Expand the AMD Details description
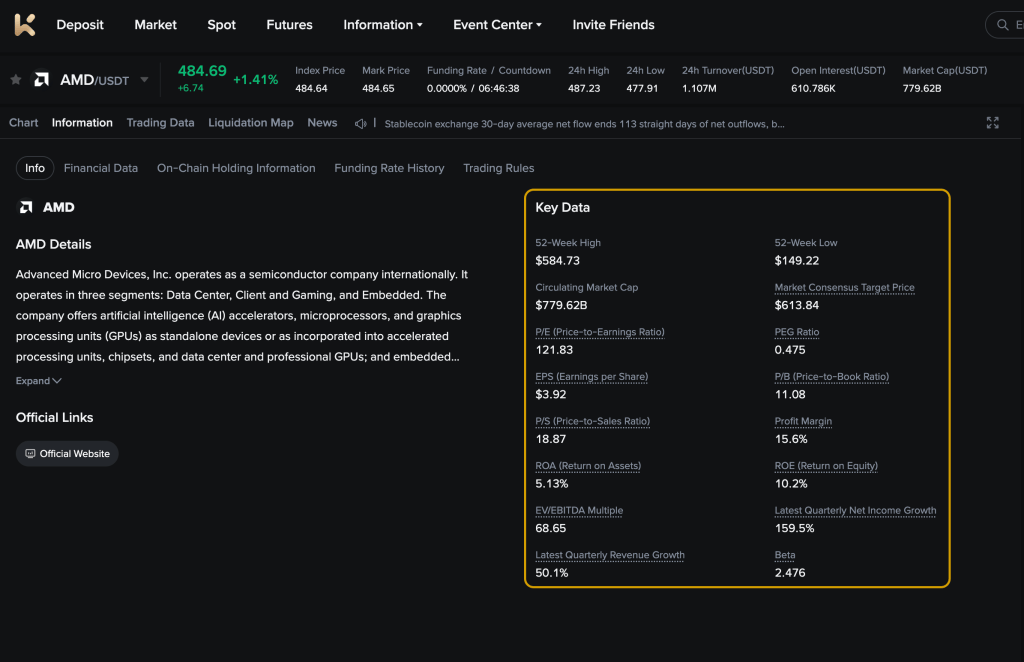The image size is (1024, 662). tap(39, 381)
